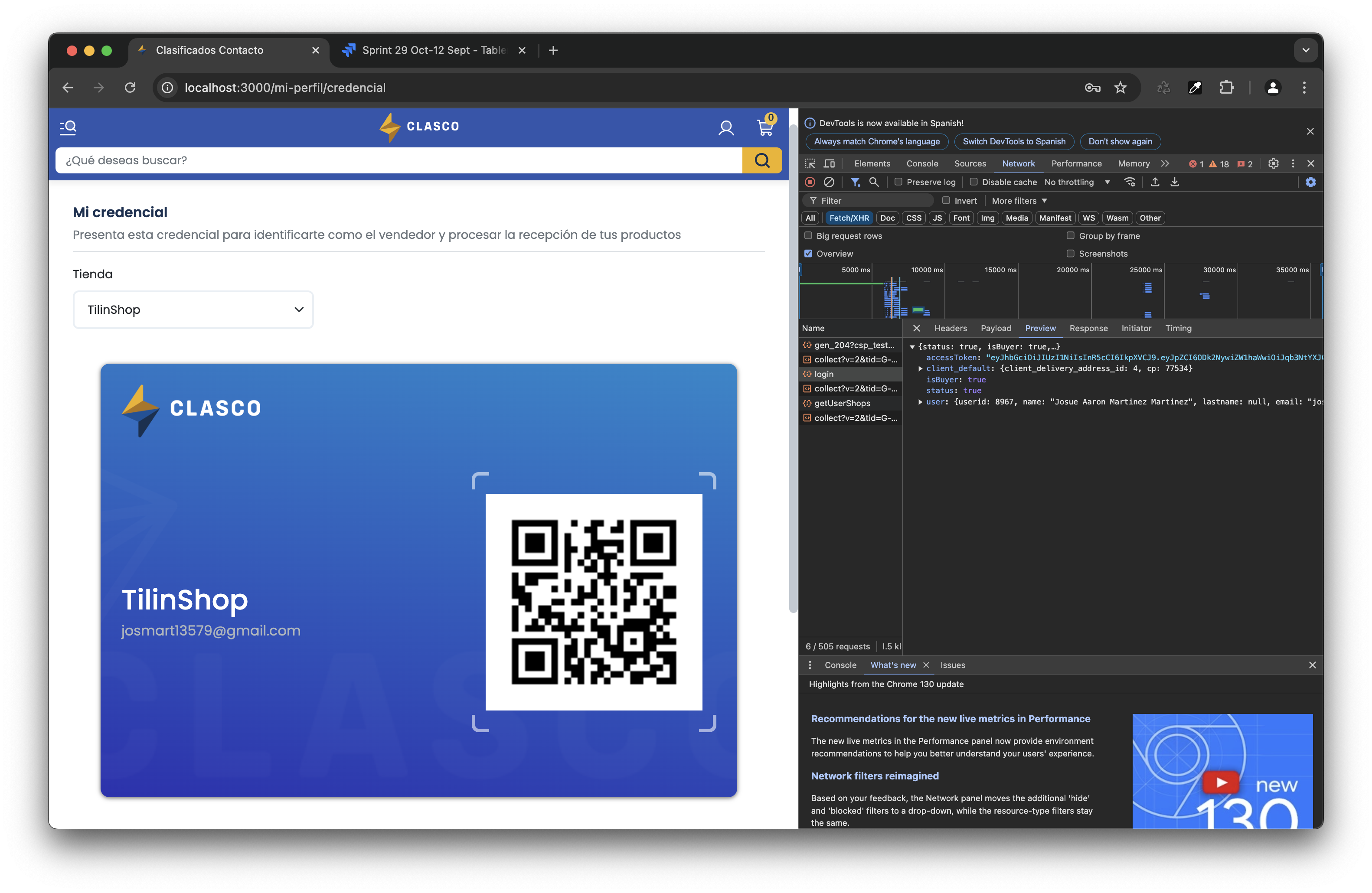Check the Disable cache option
Screen dimensions: 1372x893
click(x=973, y=182)
